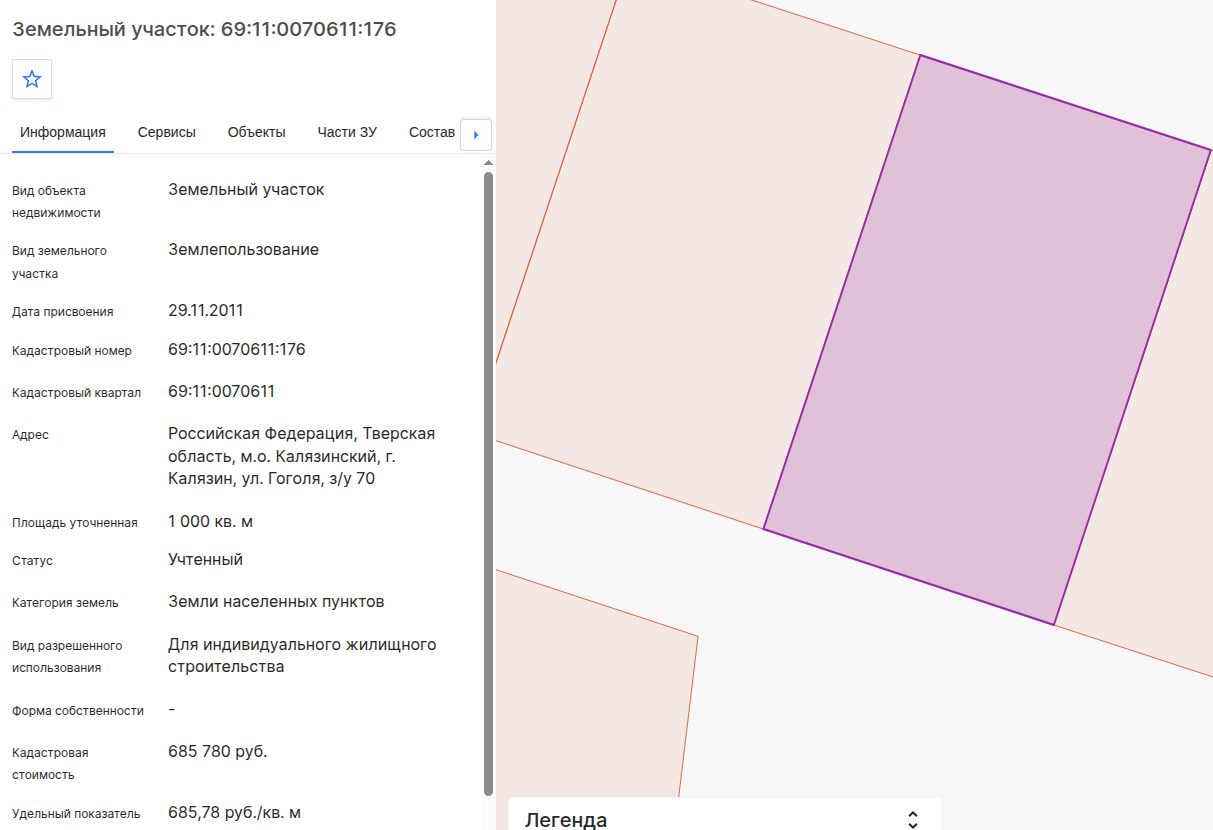Click the Легенда panel header title
Image resolution: width=1213 pixels, height=830 pixels.
point(566,820)
